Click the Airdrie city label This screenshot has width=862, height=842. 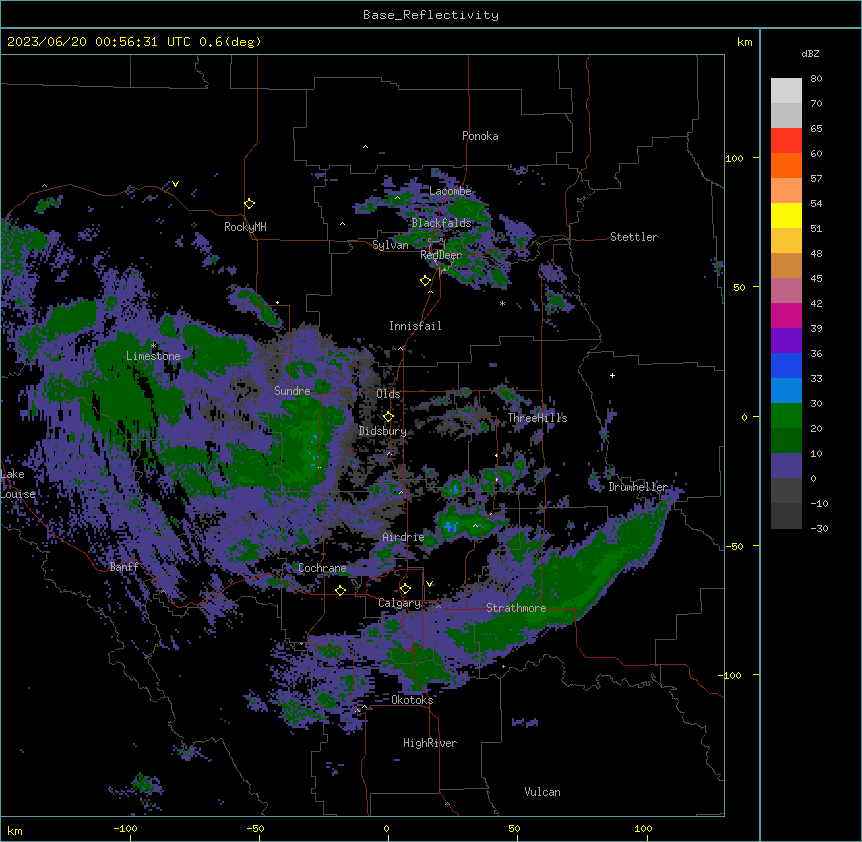[x=403, y=537]
